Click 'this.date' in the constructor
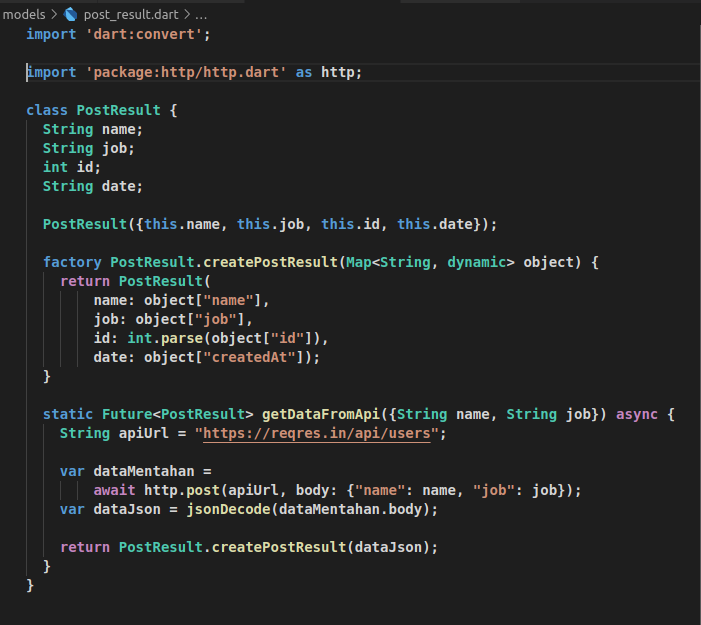The image size is (701, 625). [x=435, y=224]
